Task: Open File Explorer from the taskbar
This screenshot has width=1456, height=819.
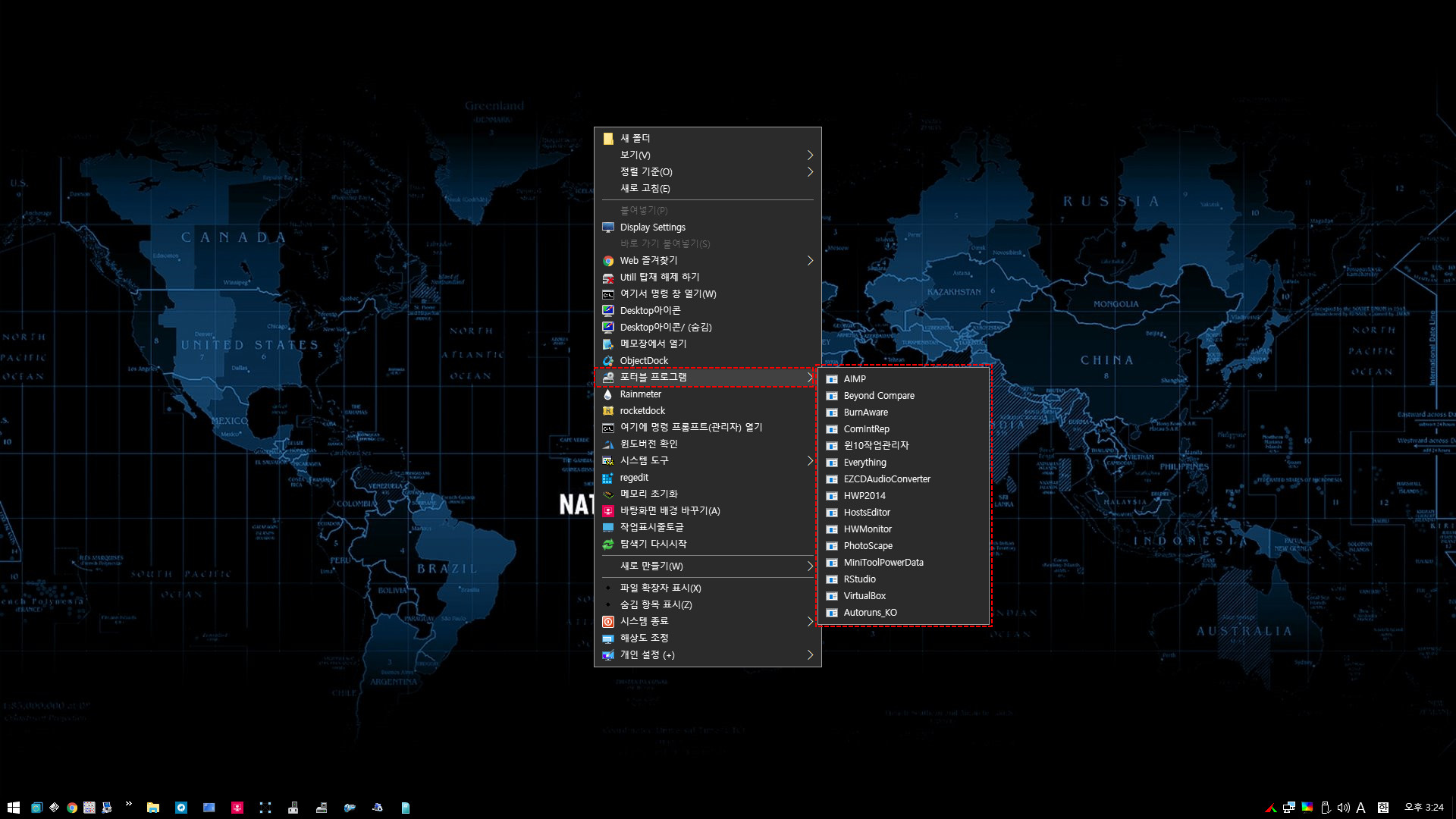Action: (153, 808)
